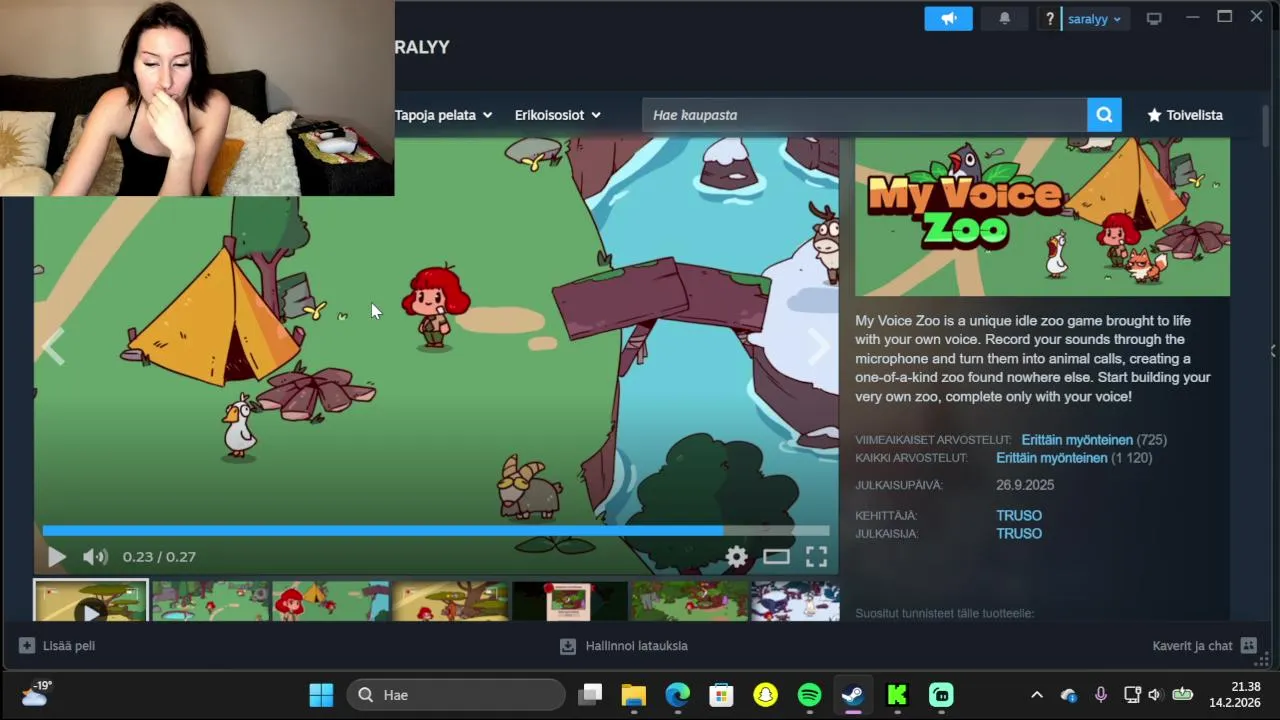Click the friends chat grid icon
The image size is (1280, 720).
(x=1248, y=646)
